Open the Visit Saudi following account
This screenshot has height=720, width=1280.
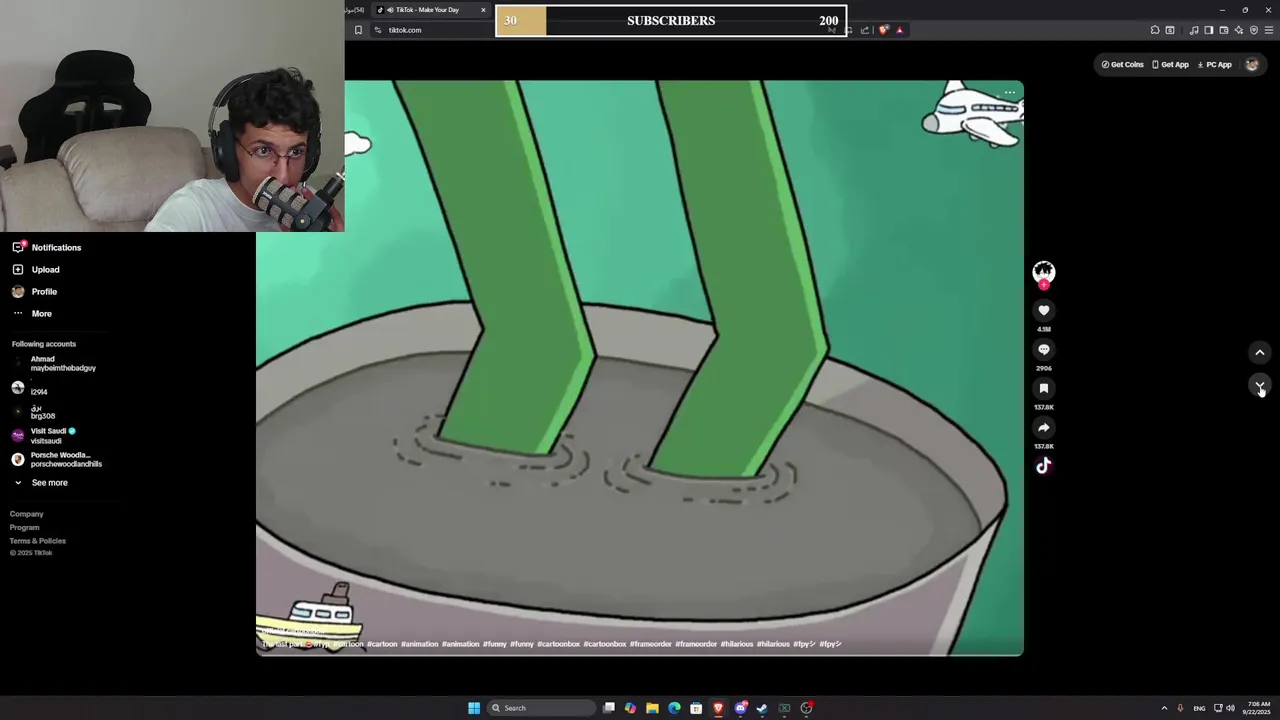pos(44,436)
